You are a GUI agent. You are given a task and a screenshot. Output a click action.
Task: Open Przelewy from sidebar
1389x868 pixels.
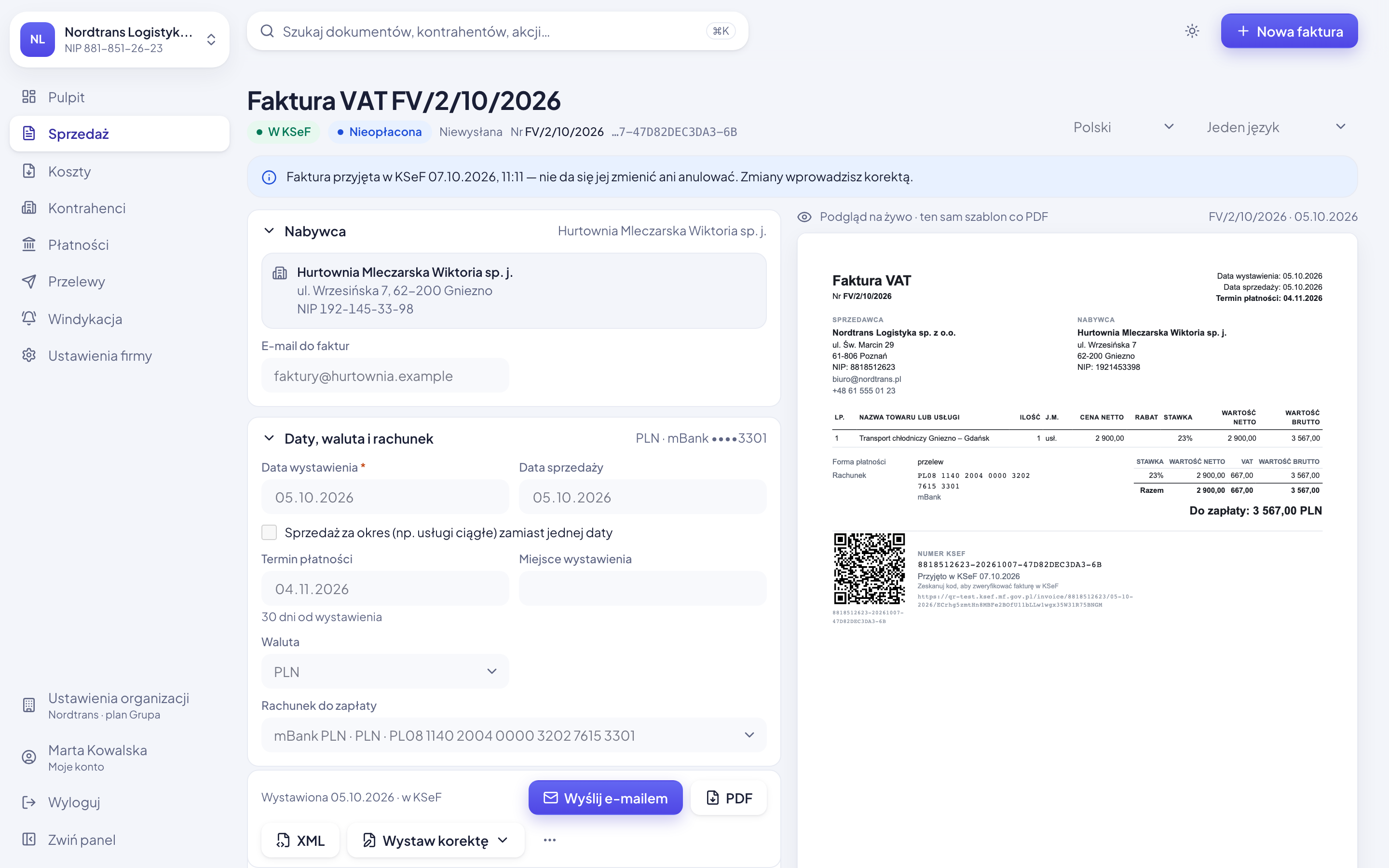(120, 281)
